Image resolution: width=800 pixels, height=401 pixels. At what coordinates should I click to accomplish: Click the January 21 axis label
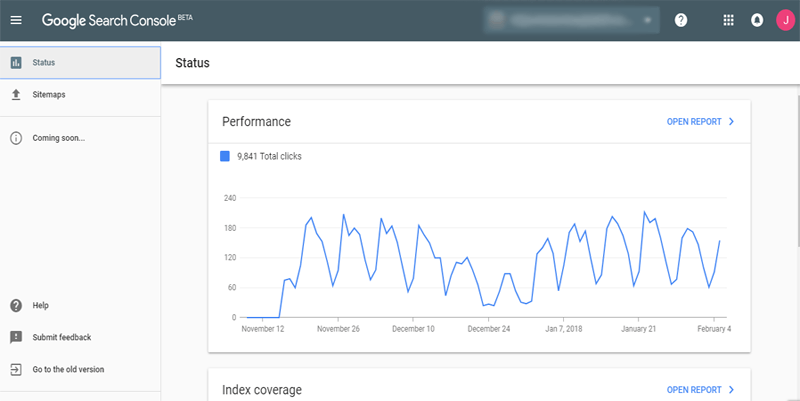[x=638, y=329]
